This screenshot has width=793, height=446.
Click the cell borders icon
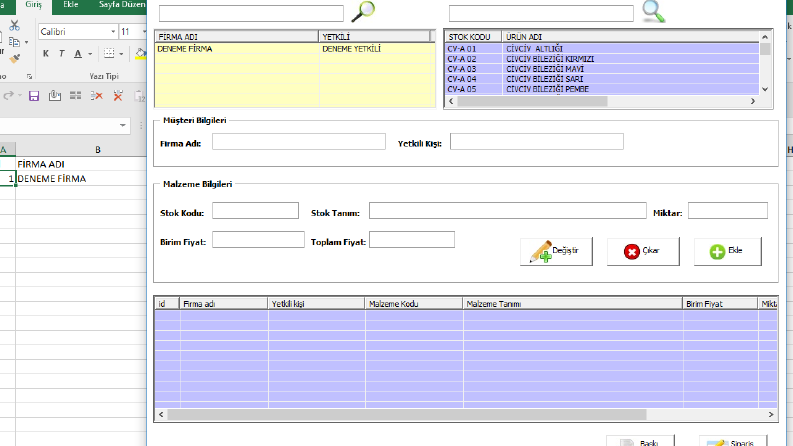(109, 53)
